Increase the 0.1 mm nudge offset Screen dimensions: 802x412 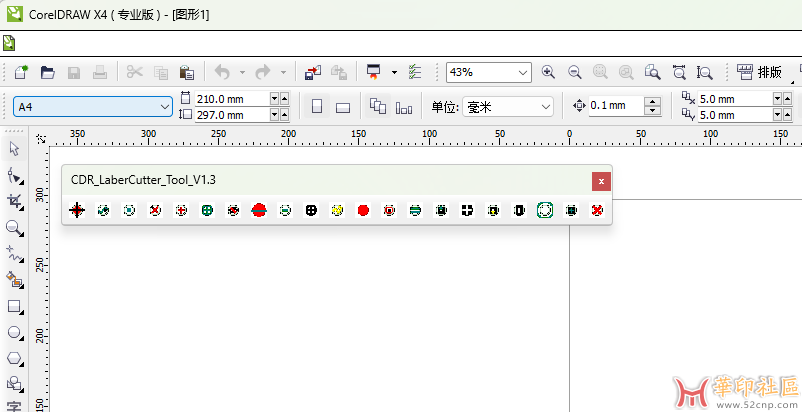coord(652,101)
